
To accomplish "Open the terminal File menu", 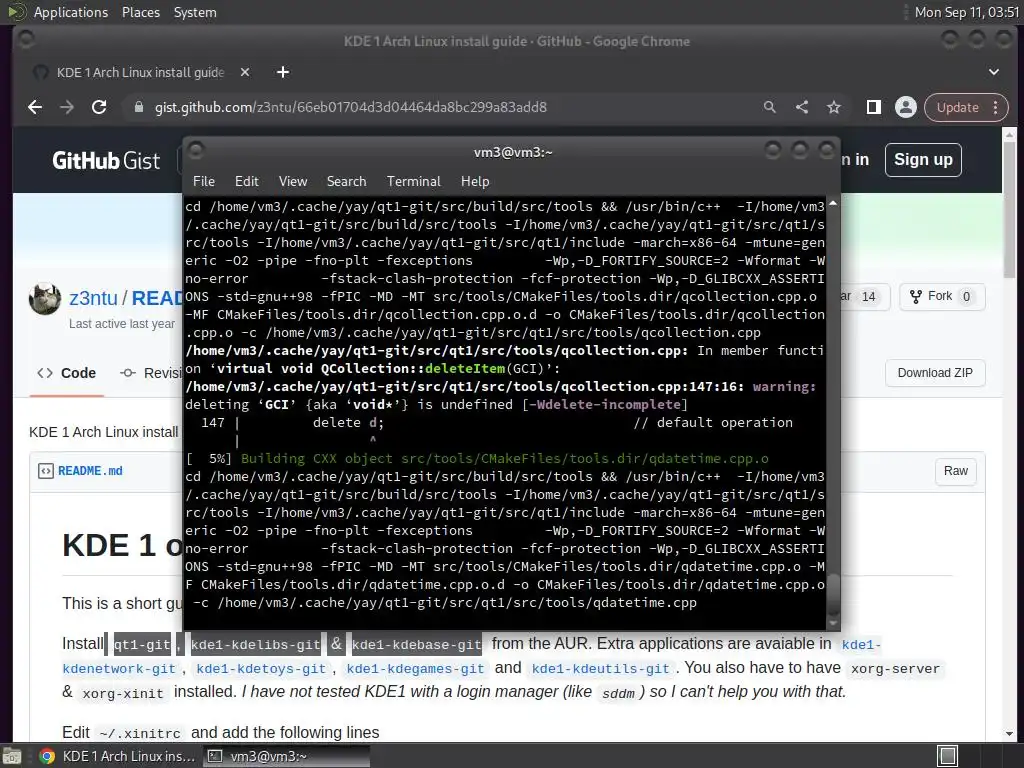I will pos(204,182).
